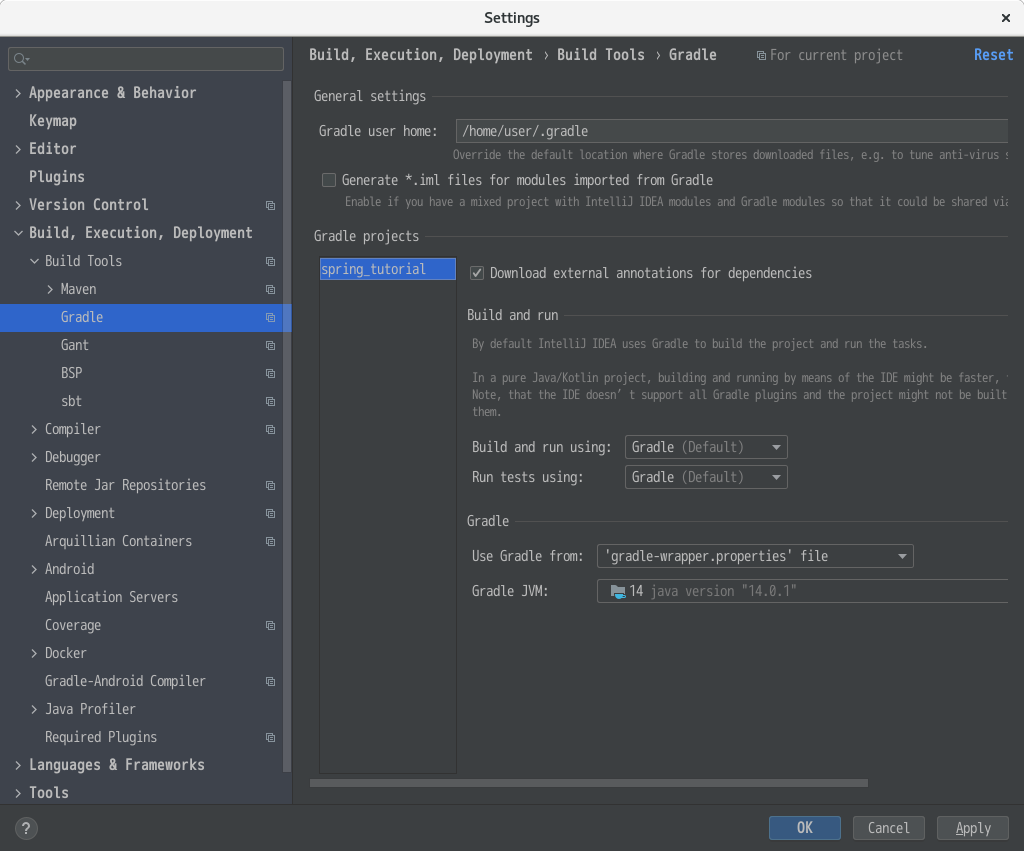Click project-level icon beside Gradle
The height and width of the screenshot is (851, 1024).
coord(270,317)
